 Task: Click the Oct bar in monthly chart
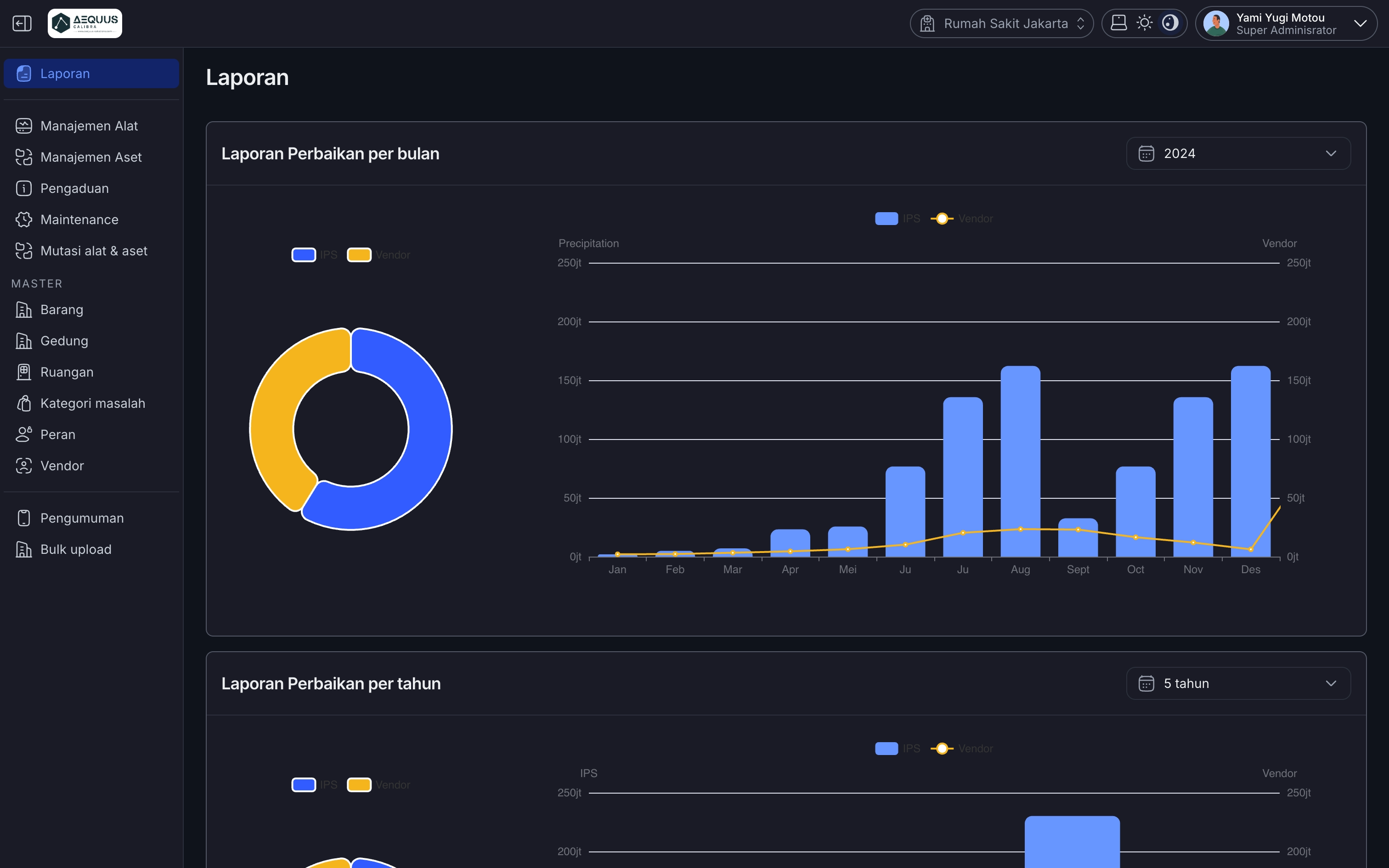coord(1135,512)
